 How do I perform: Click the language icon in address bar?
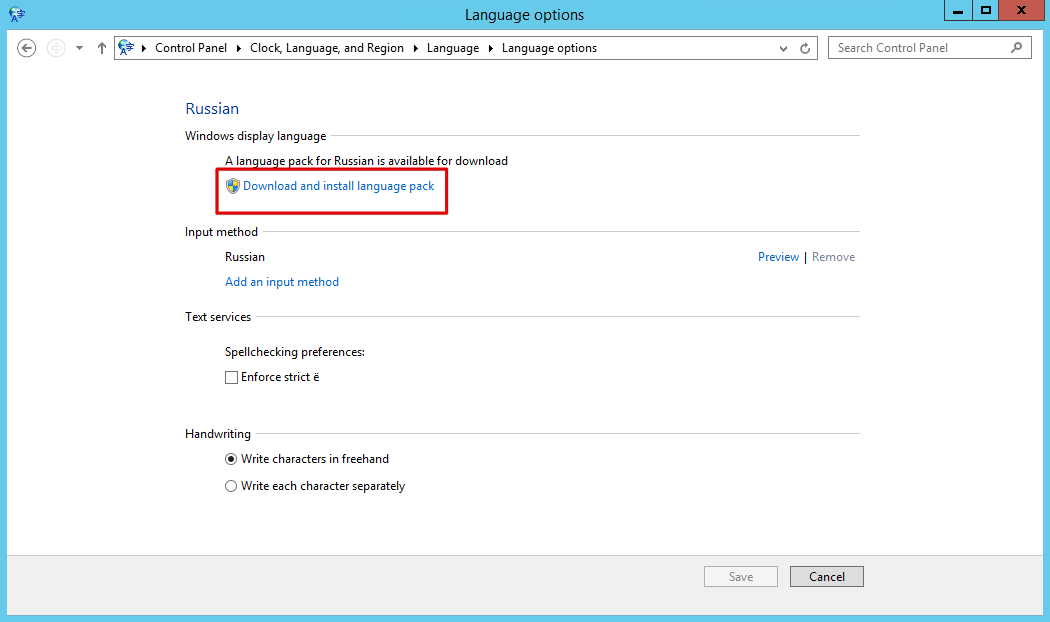[x=126, y=48]
